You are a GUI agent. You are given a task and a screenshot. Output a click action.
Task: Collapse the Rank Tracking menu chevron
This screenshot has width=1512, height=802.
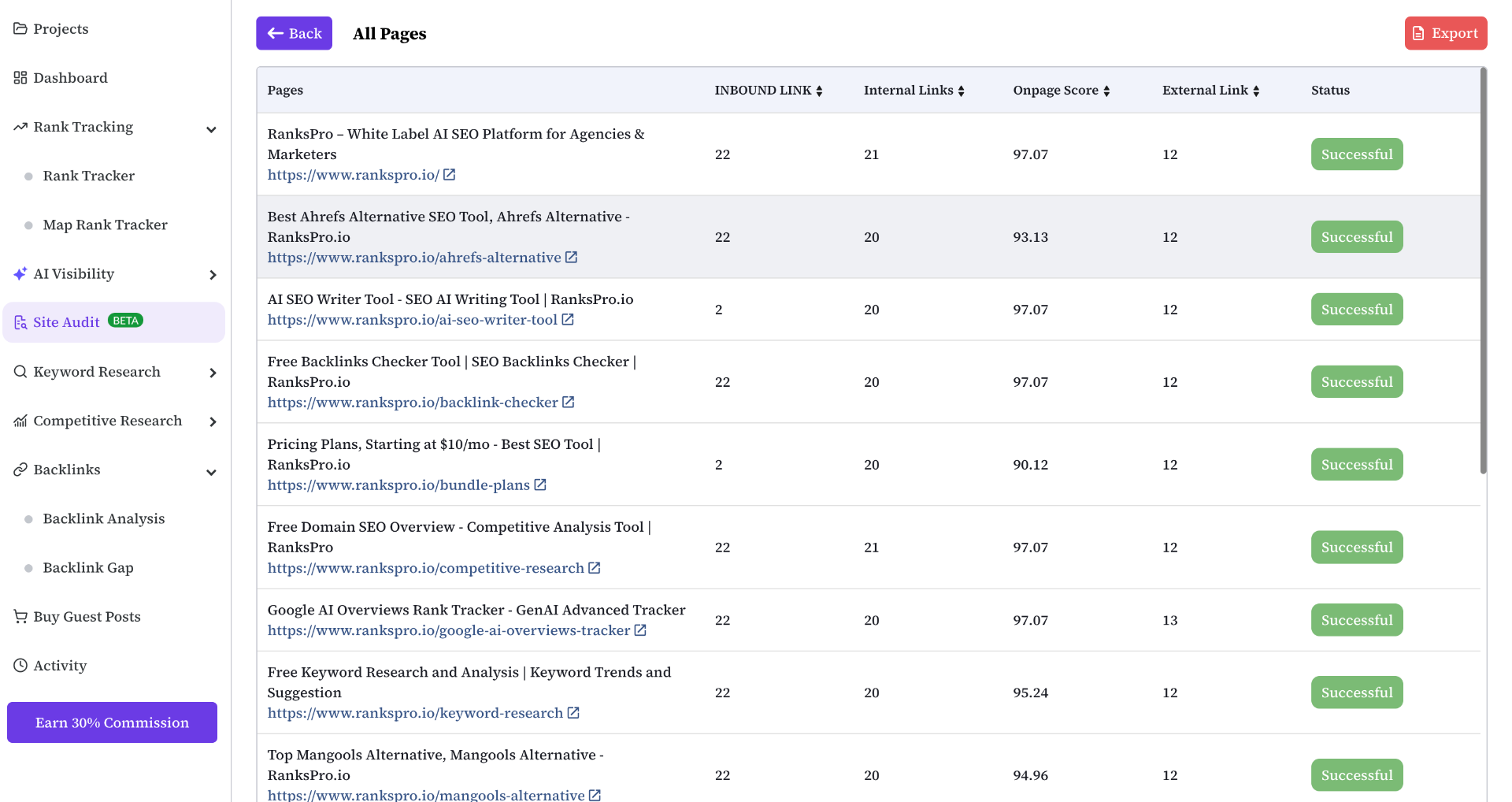pyautogui.click(x=211, y=129)
